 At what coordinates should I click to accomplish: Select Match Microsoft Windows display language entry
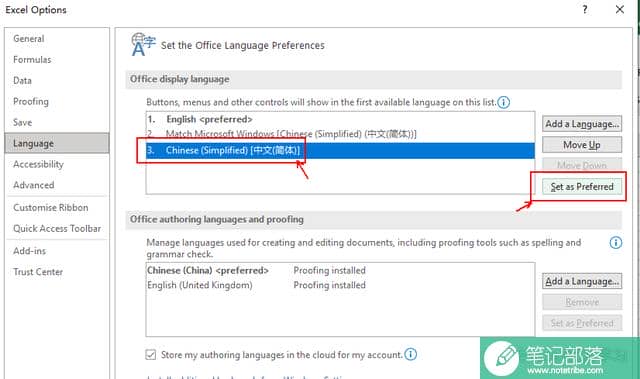click(x=340, y=134)
